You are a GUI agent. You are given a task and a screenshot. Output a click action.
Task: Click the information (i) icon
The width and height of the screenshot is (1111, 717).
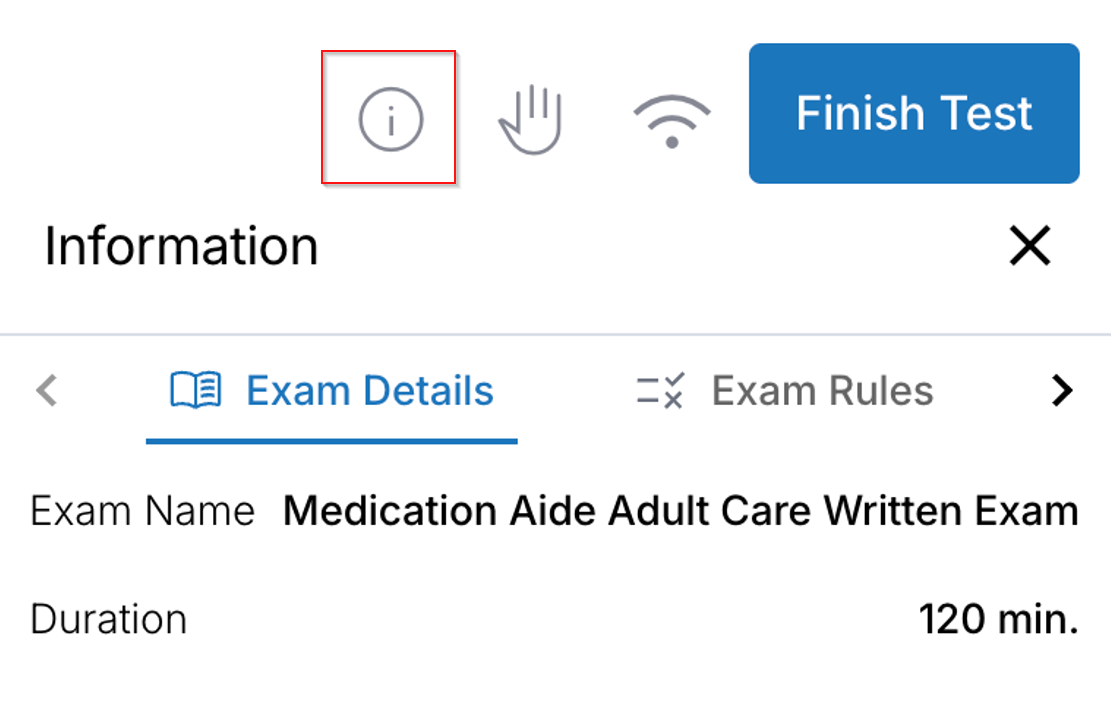pyautogui.click(x=391, y=120)
